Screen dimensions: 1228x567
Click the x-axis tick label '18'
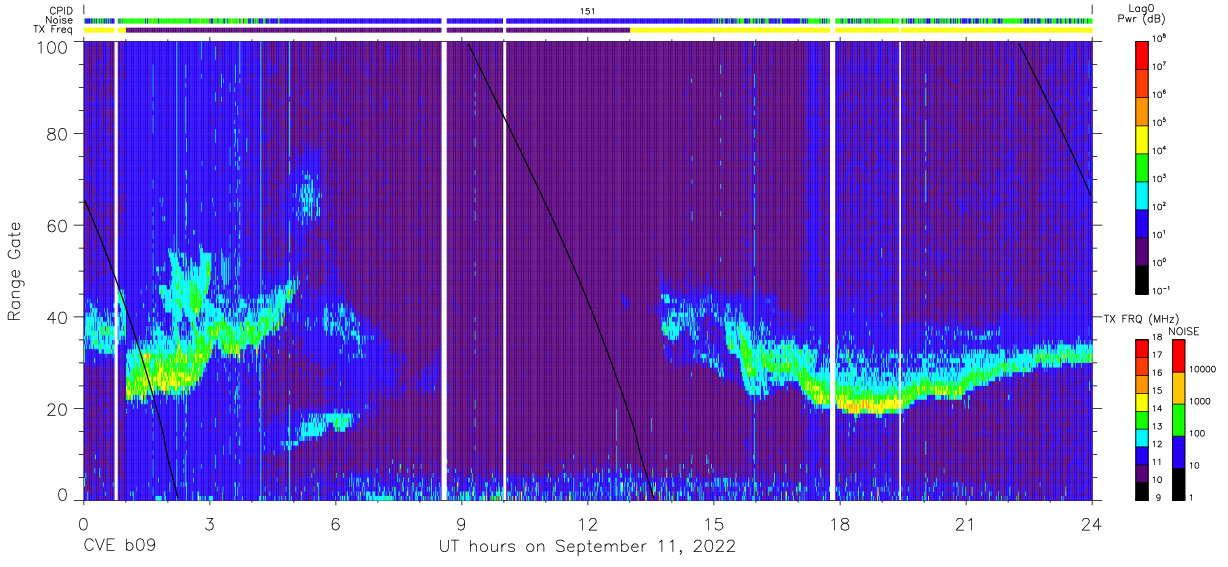tap(839, 524)
